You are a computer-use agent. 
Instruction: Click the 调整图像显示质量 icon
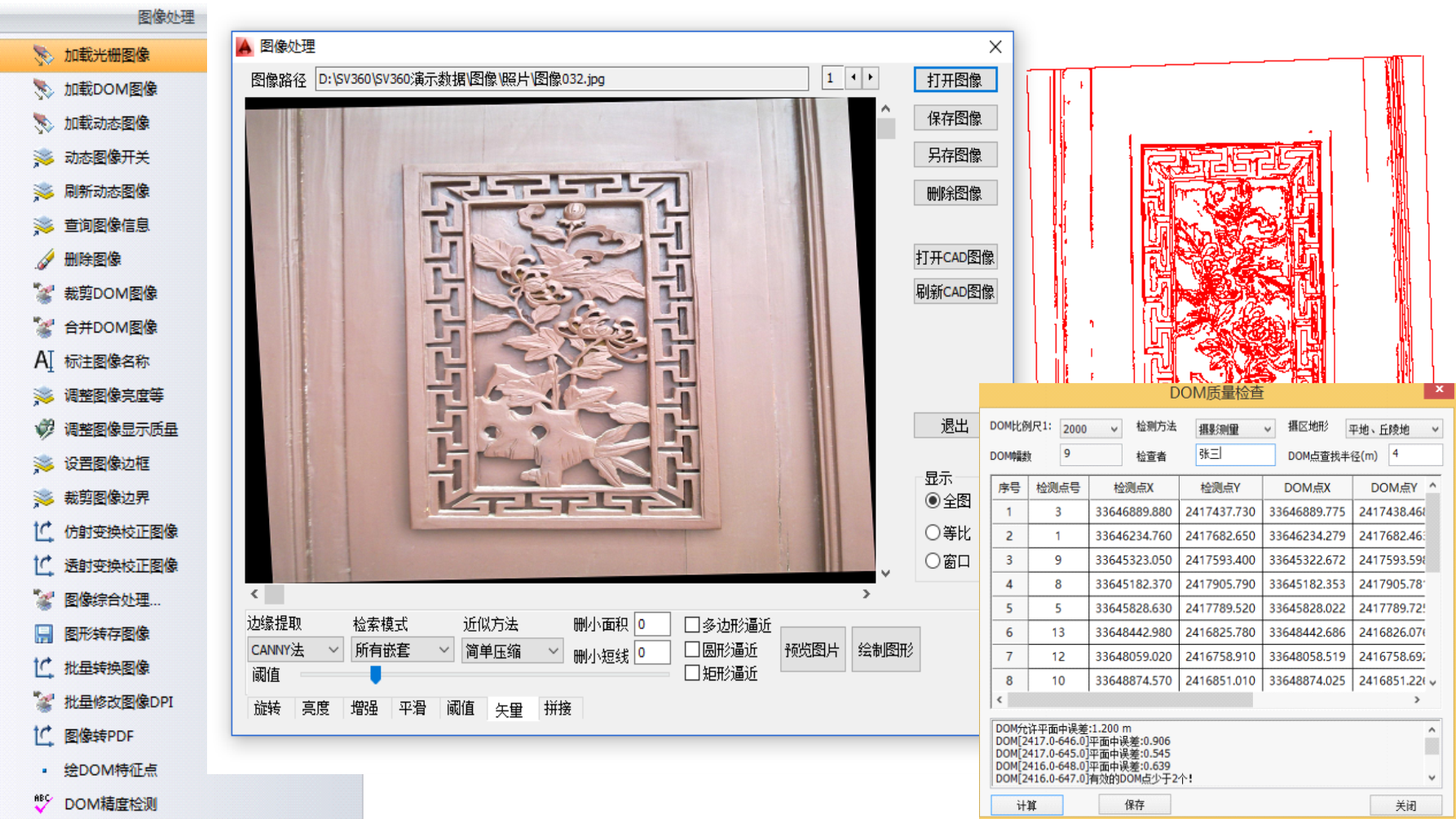43,429
